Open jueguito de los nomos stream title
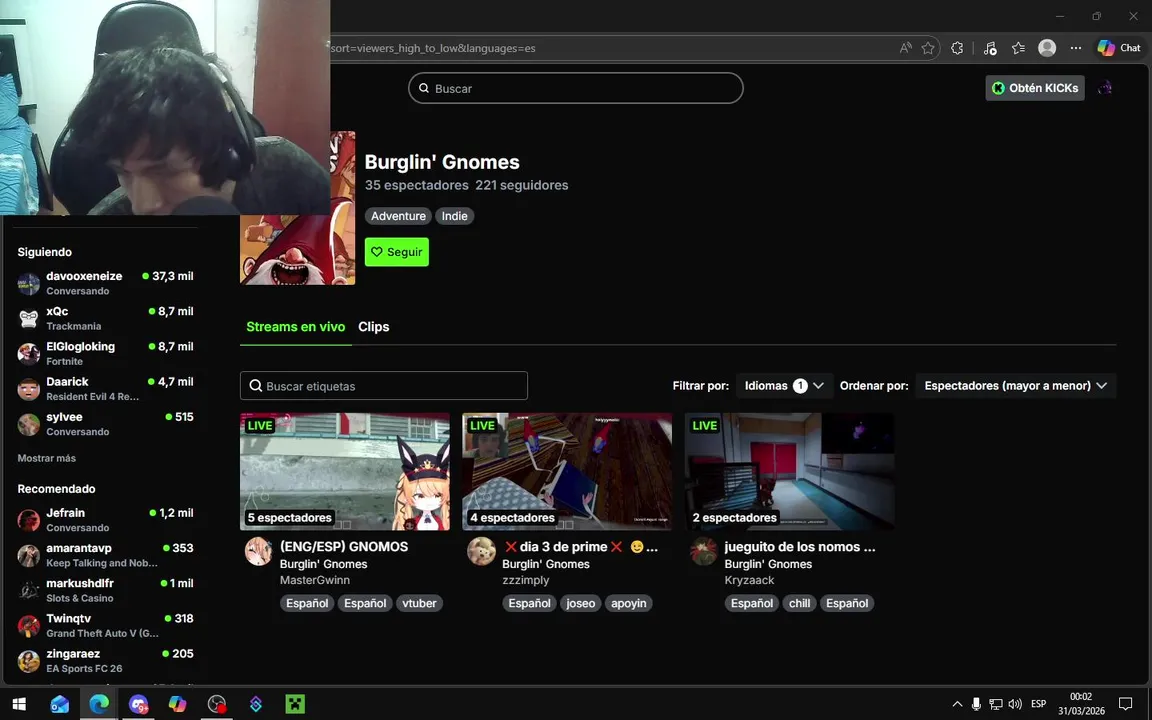Image resolution: width=1152 pixels, height=720 pixels. point(800,547)
